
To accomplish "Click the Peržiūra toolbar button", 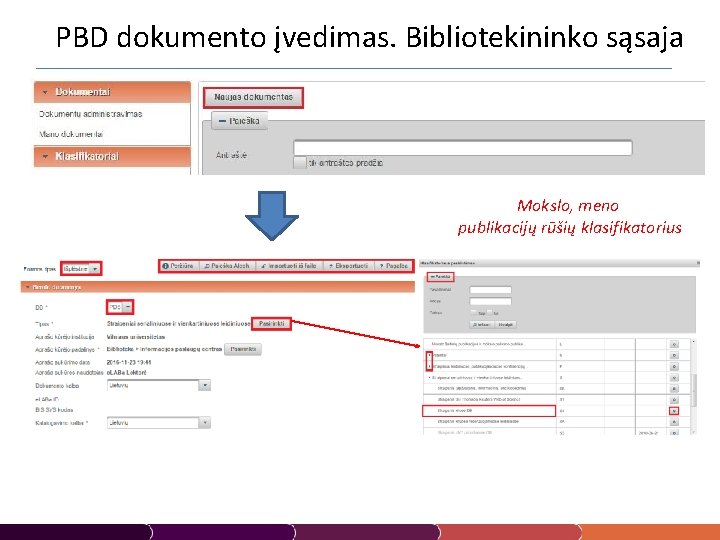I will click(179, 266).
